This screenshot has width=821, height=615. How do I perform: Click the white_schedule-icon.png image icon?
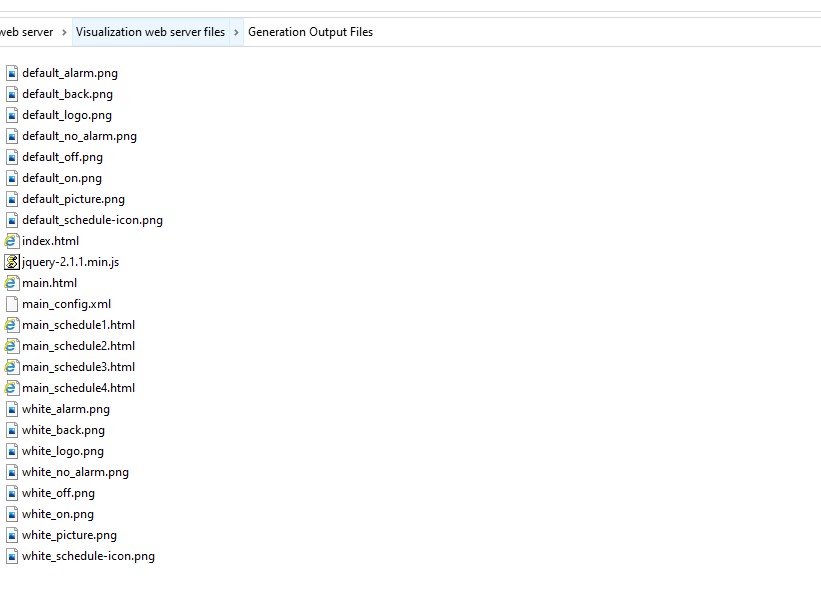[x=12, y=556]
